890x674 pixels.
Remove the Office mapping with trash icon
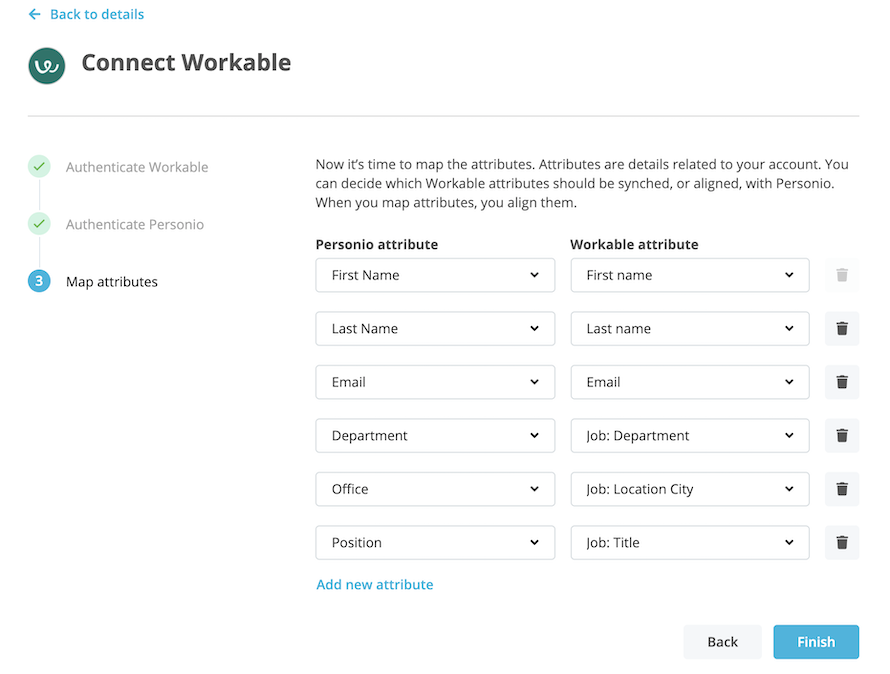[842, 489]
